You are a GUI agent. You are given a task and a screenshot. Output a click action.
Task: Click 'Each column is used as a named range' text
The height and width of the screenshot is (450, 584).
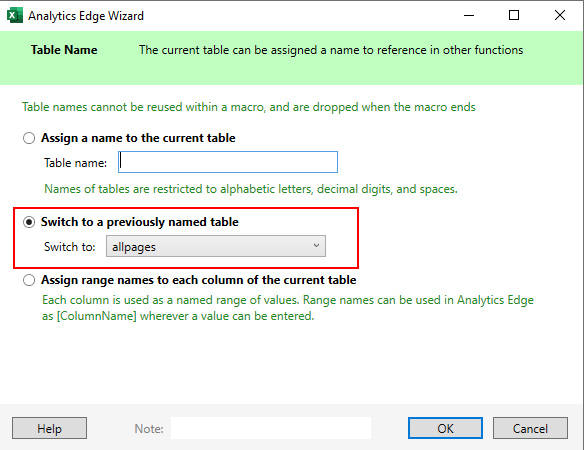click(x=288, y=308)
